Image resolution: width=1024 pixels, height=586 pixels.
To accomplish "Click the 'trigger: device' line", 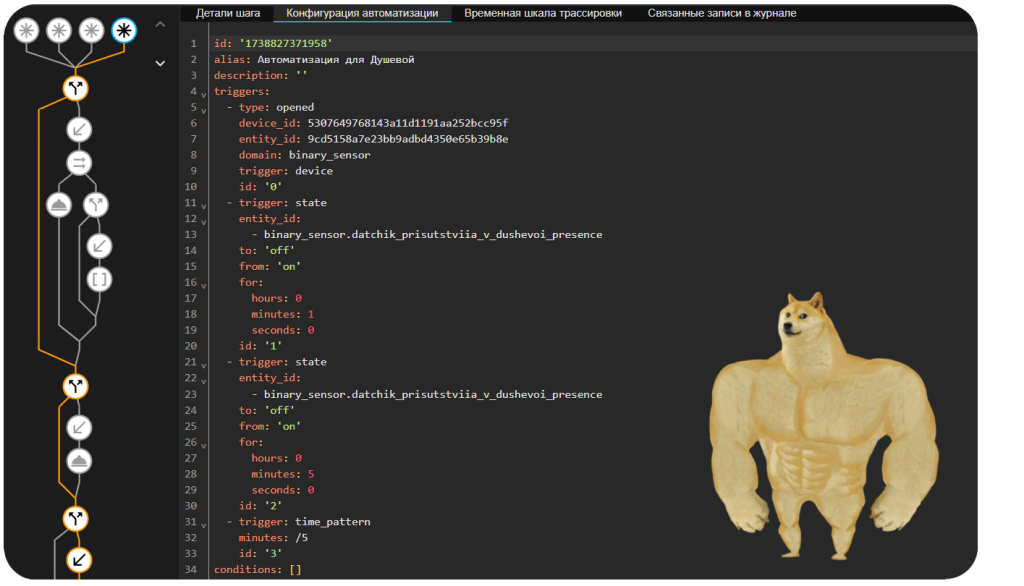I will point(285,171).
